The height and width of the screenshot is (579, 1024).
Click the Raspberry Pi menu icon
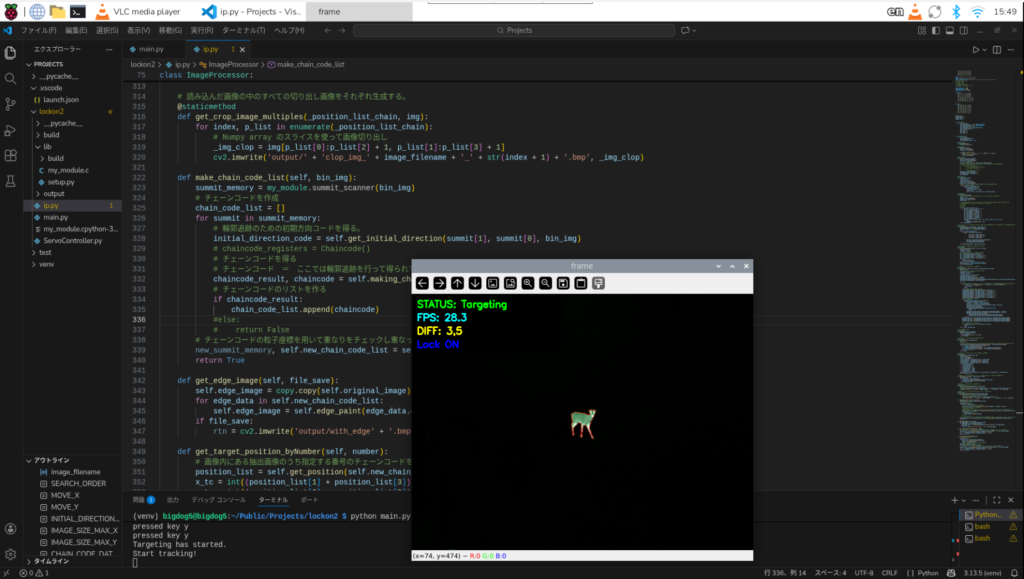point(13,12)
